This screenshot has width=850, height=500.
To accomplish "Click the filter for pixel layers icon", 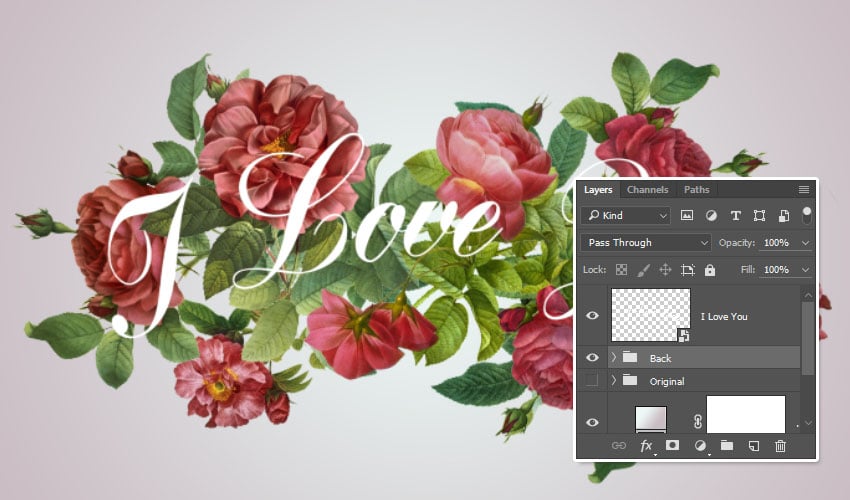I will [687, 216].
